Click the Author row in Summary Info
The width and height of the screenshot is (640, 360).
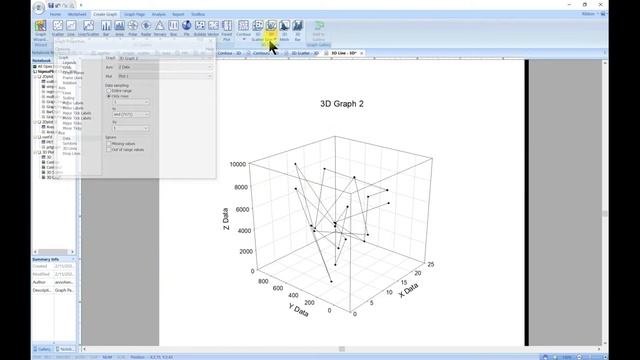pyautogui.click(x=53, y=282)
